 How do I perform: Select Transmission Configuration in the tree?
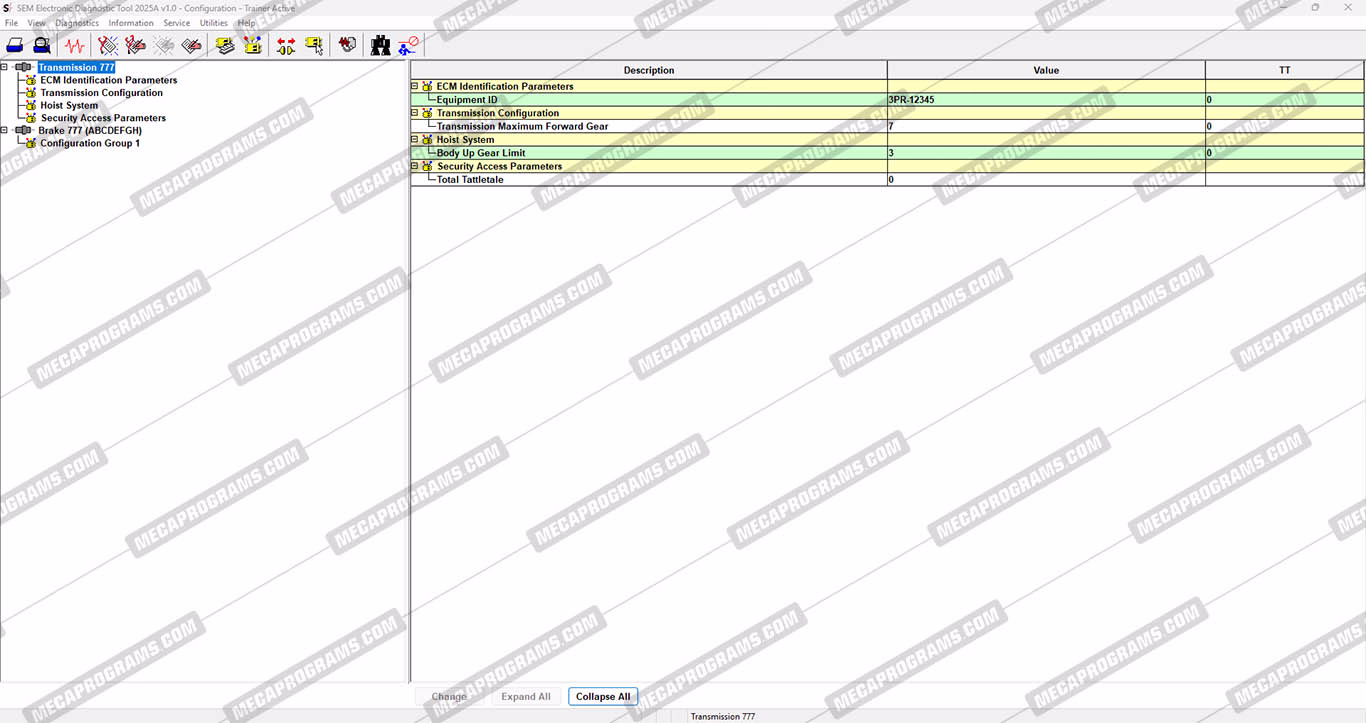(102, 93)
